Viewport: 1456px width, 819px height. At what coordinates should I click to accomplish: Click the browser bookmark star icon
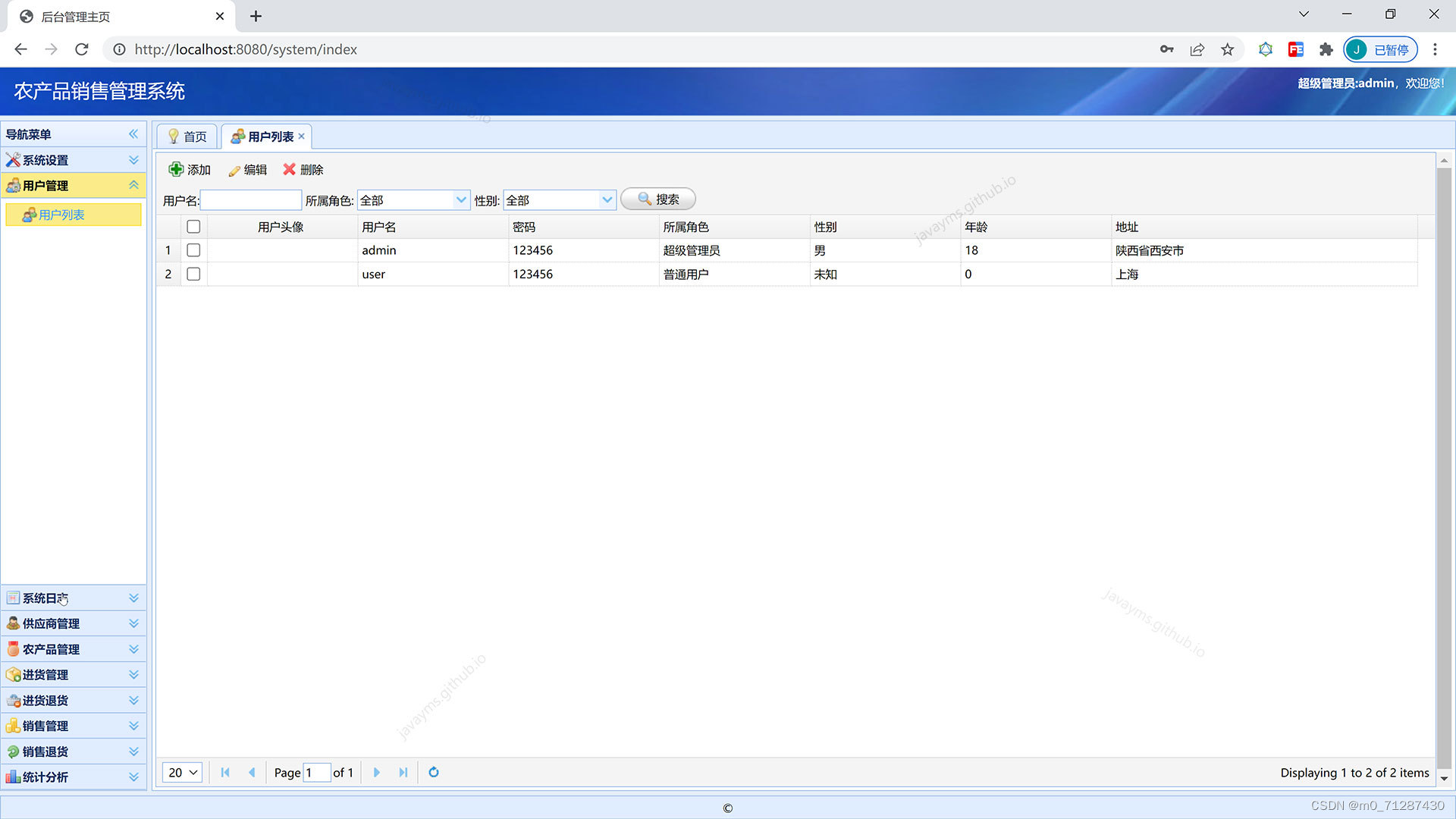pos(1227,49)
